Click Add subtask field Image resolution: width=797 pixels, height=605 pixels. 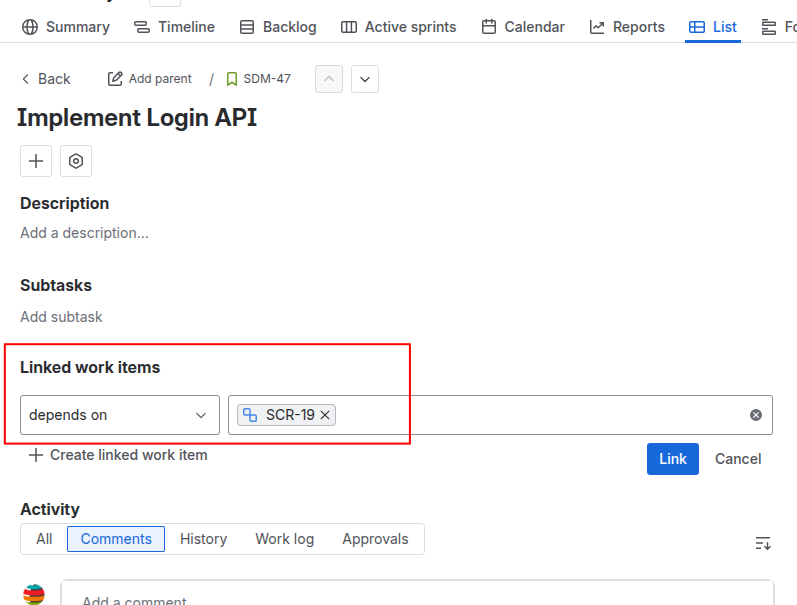tap(62, 317)
